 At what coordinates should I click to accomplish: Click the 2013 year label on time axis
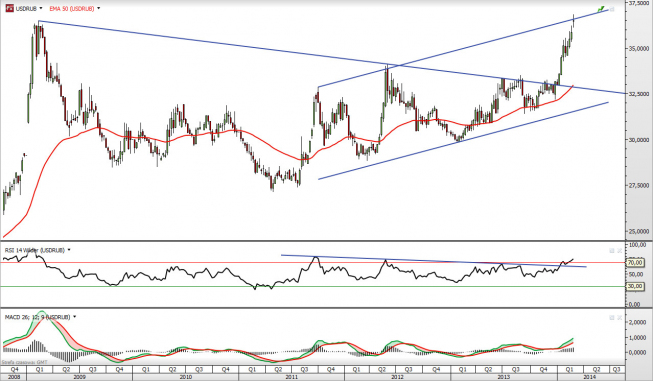503,377
